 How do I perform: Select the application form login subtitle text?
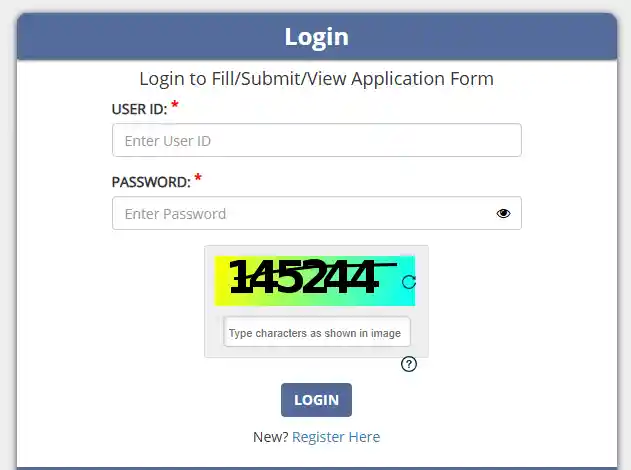tap(316, 78)
